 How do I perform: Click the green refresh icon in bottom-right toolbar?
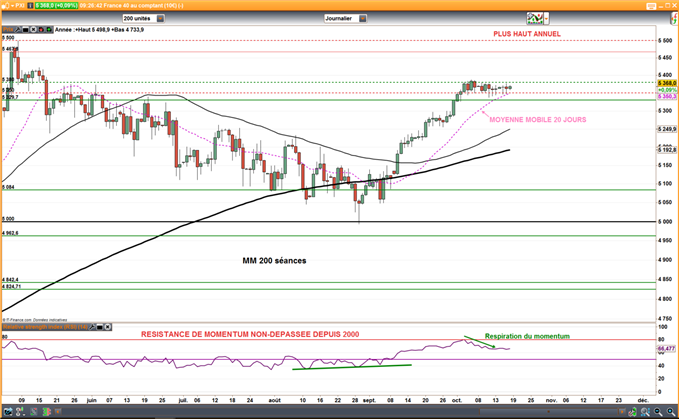coord(633,411)
